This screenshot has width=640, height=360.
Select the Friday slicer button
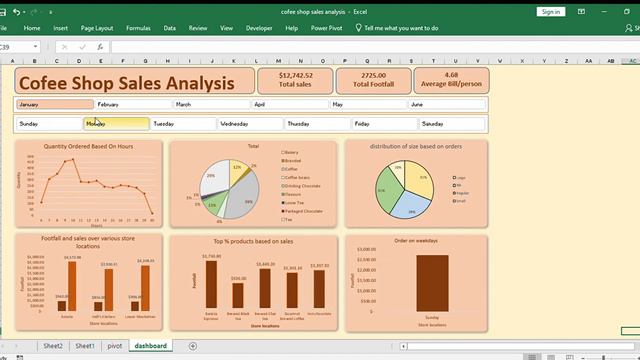point(384,124)
